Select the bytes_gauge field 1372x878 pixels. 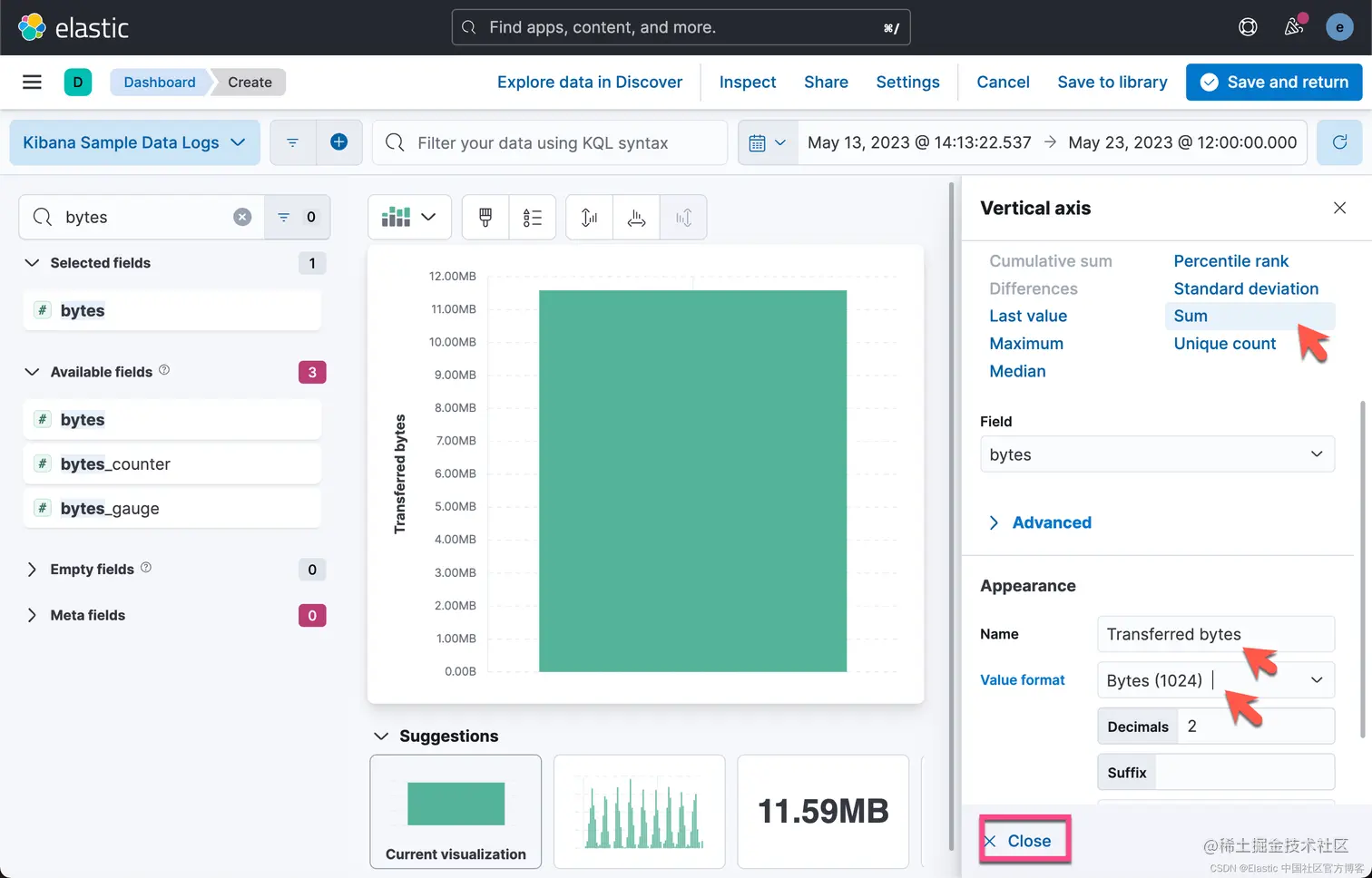(x=171, y=509)
